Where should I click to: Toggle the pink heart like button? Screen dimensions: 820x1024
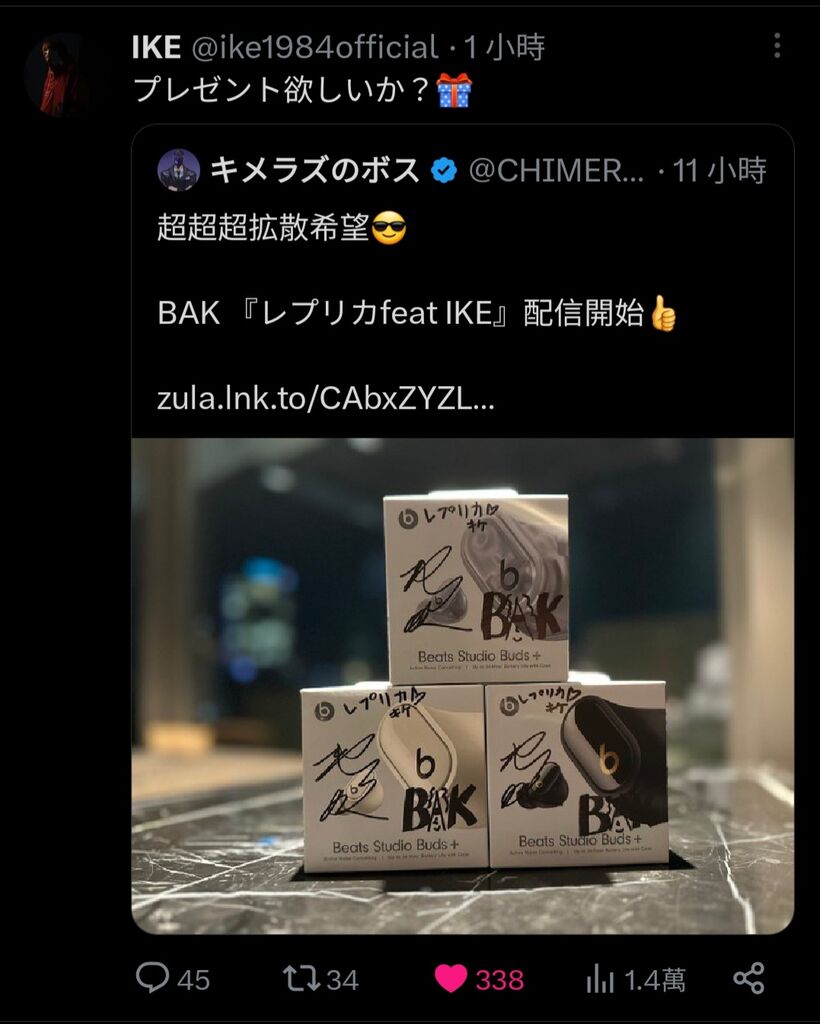pos(450,979)
